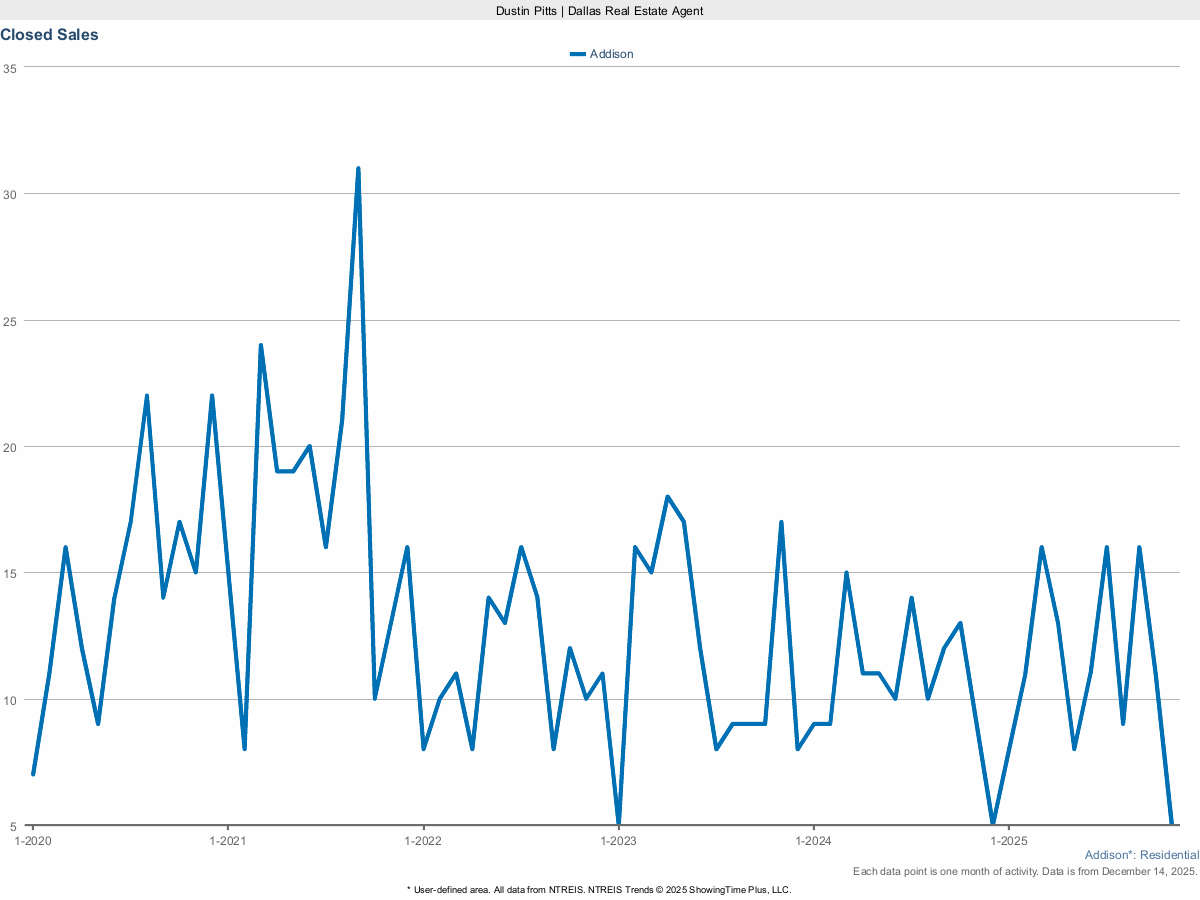Click the Dustin Pitts header text
The height and width of the screenshot is (900, 1200).
coord(599,10)
